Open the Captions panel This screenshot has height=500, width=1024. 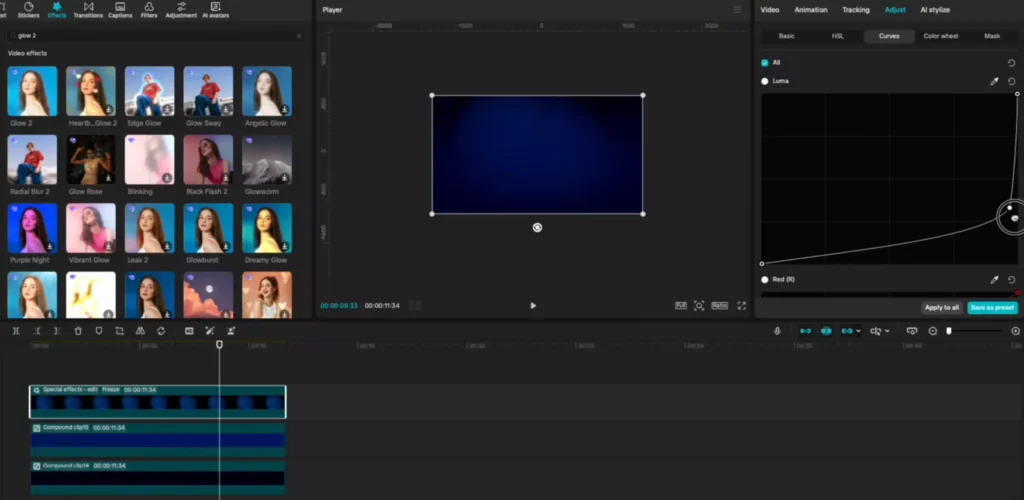pos(119,10)
